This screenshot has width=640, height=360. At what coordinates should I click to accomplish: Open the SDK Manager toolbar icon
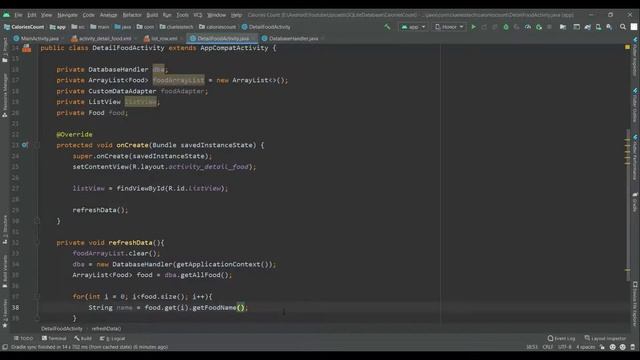tap(609, 27)
